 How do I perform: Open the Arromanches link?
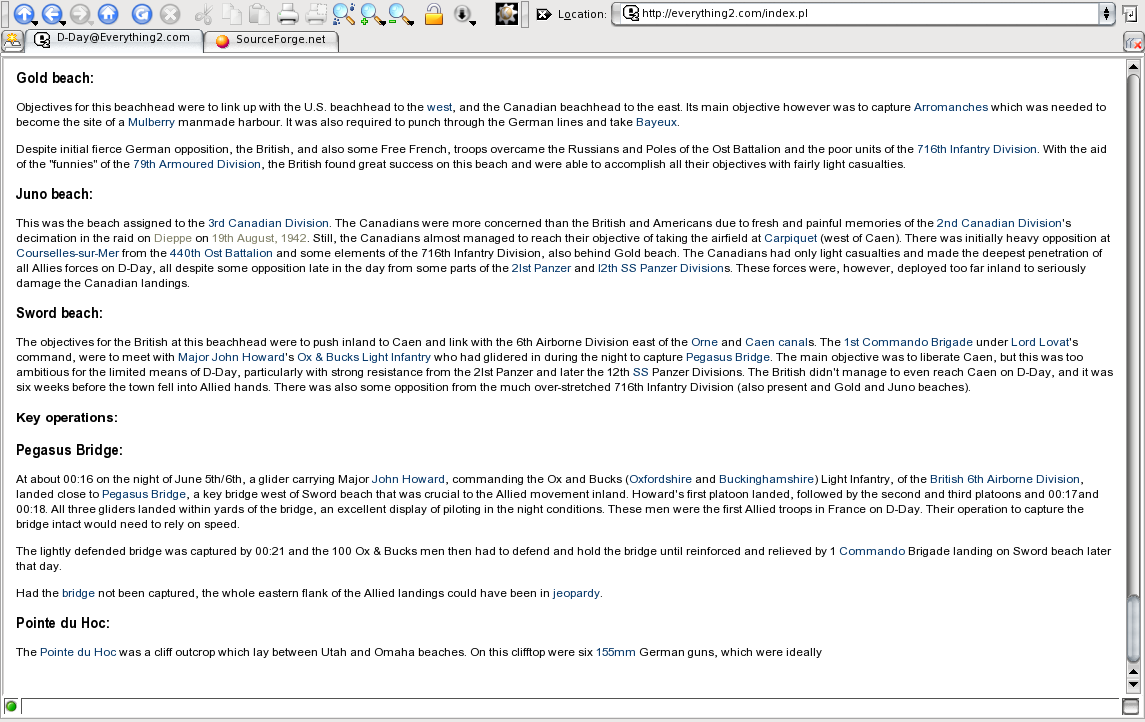click(951, 107)
